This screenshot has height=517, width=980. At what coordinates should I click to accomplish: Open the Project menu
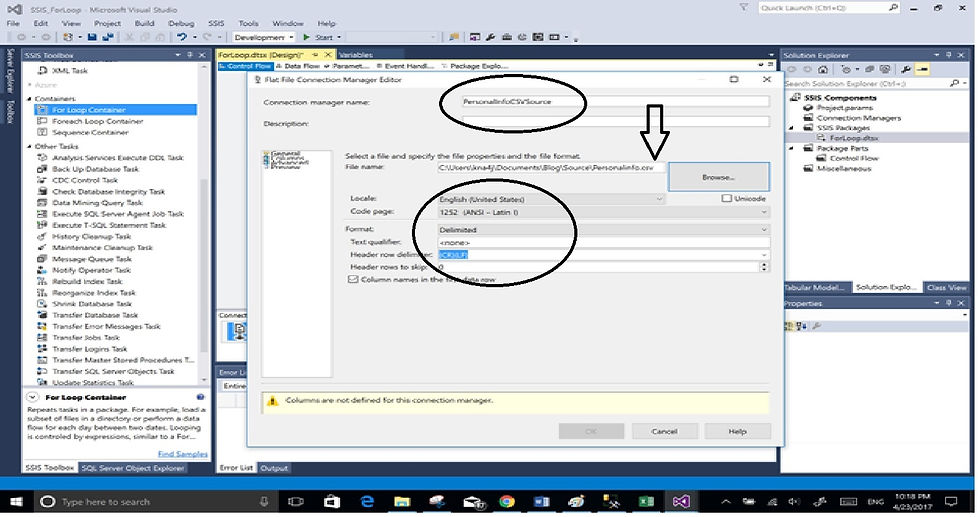pos(107,23)
